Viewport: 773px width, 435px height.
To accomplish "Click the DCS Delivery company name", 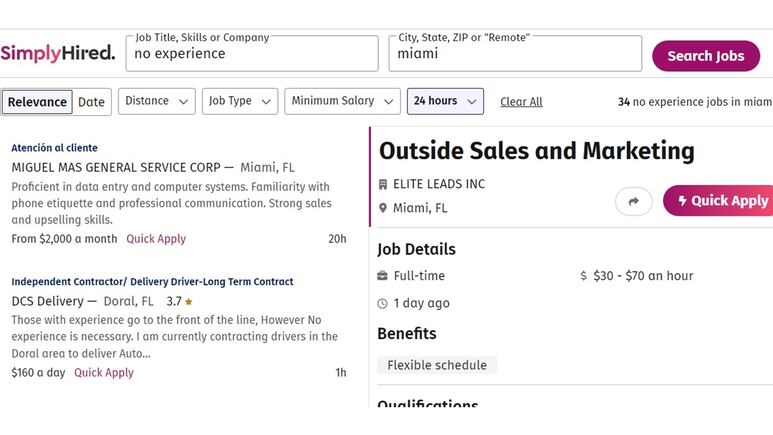I will (47, 301).
